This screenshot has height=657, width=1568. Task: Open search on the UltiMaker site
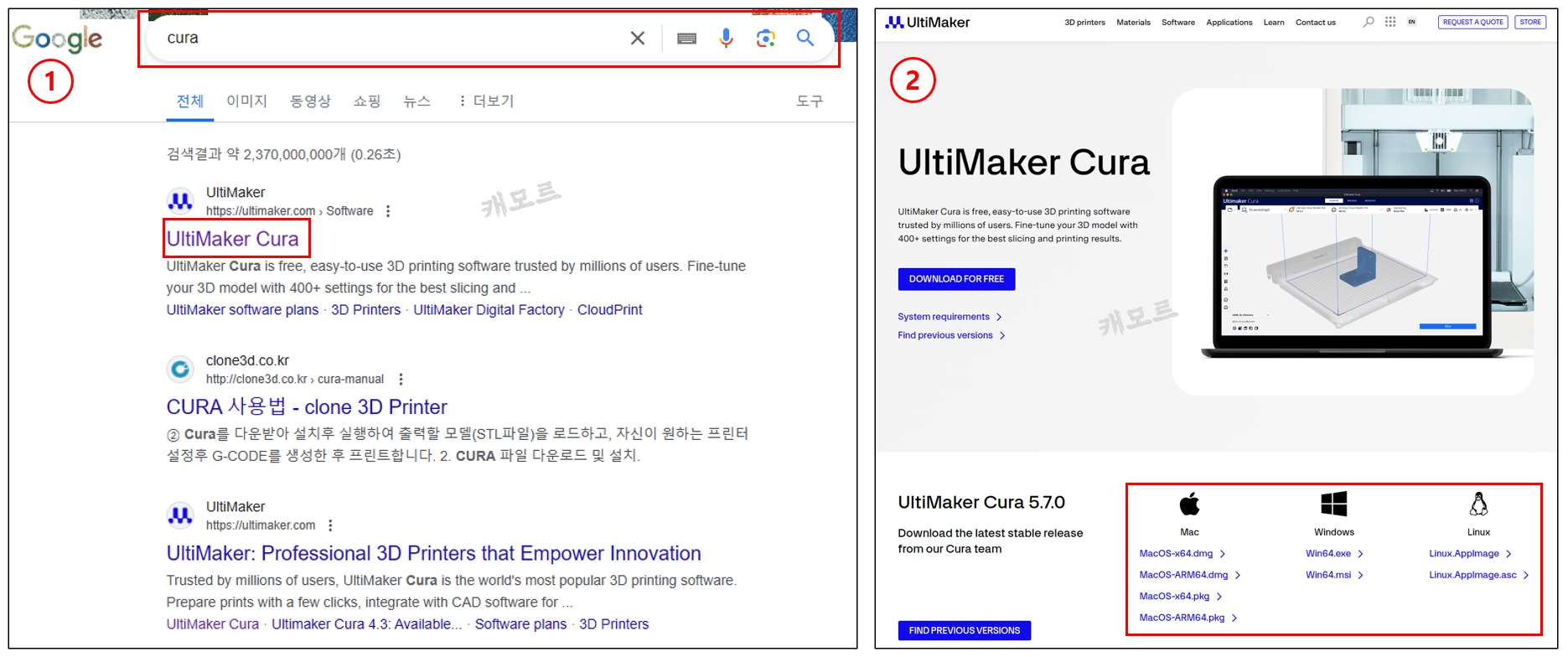coord(1369,22)
